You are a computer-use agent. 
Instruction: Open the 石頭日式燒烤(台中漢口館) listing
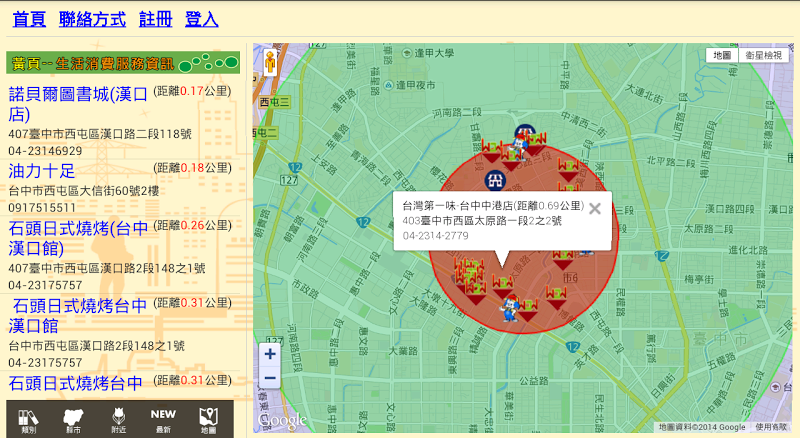78,238
